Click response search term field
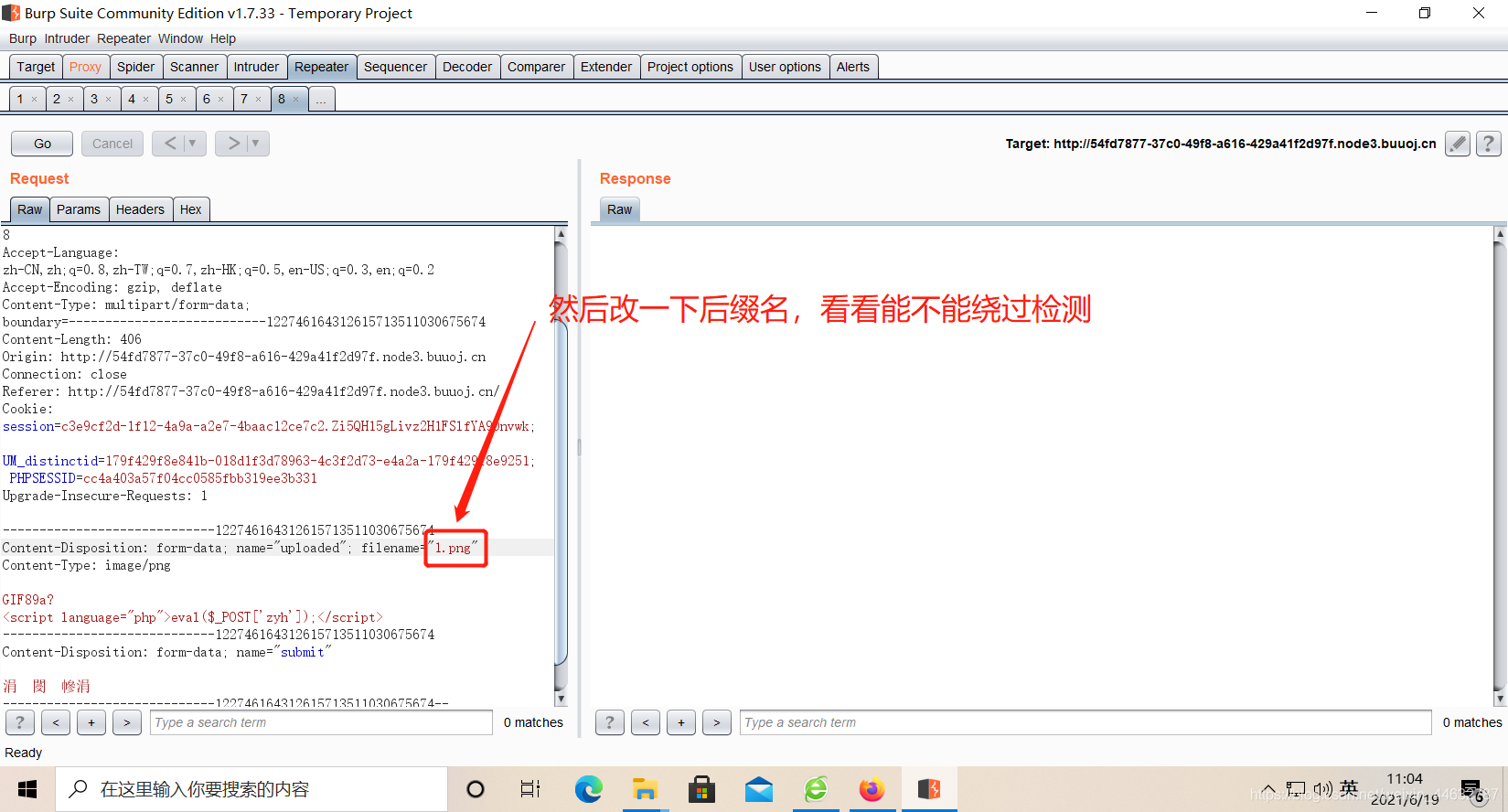Screen dimensions: 1508x812 pyautogui.click(x=1086, y=722)
